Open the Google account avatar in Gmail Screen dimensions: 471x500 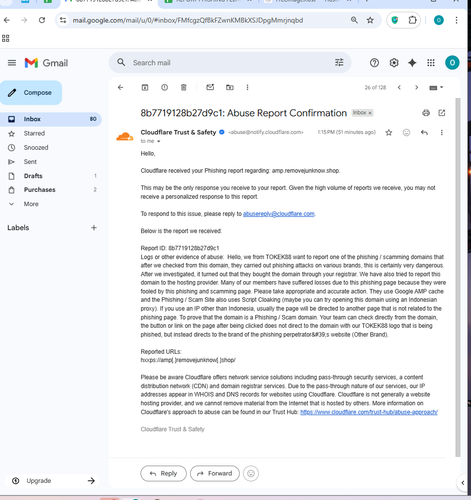click(452, 63)
